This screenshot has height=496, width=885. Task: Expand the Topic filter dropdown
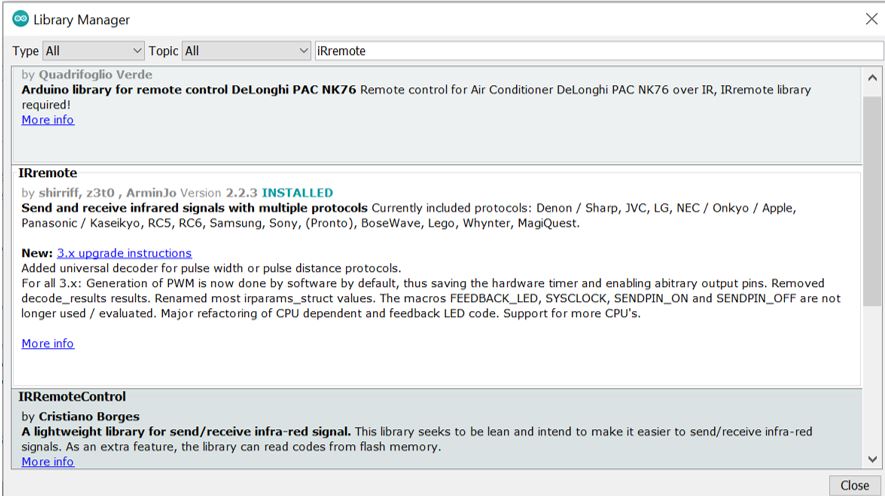click(x=247, y=50)
